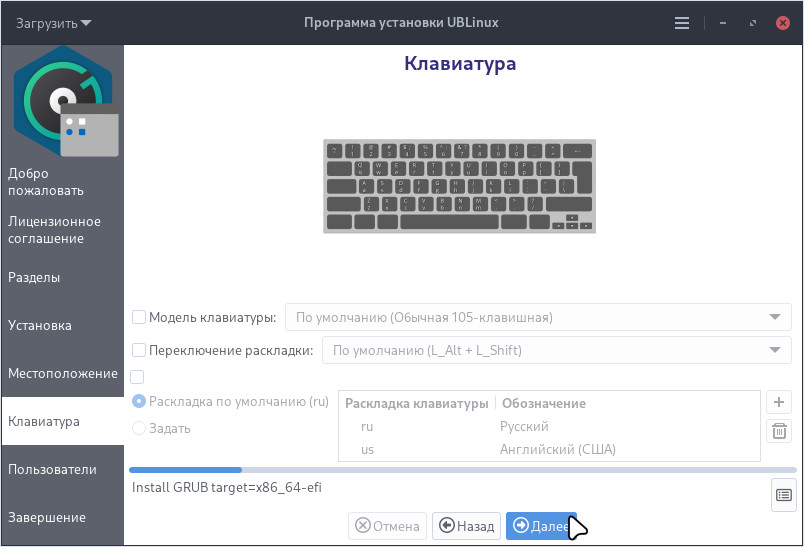
Task: Go to Добро пожаловать step
Action: [x=63, y=182]
